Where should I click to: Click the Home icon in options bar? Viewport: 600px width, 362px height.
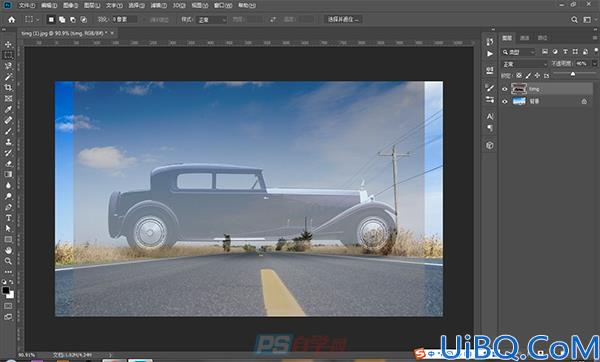(12, 20)
